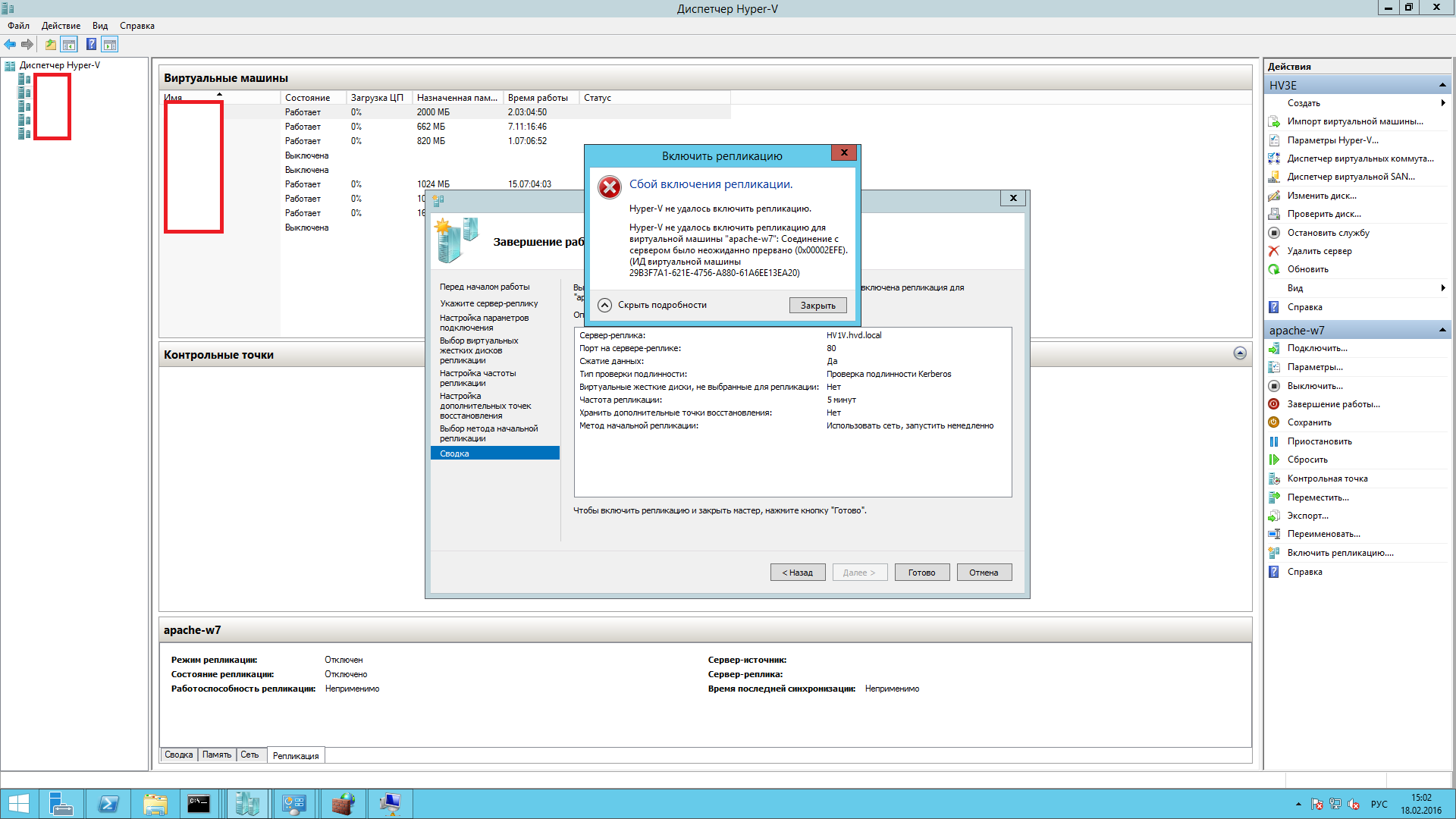1456x819 pixels.
Task: Switch to the Сеть tab
Action: click(x=250, y=755)
